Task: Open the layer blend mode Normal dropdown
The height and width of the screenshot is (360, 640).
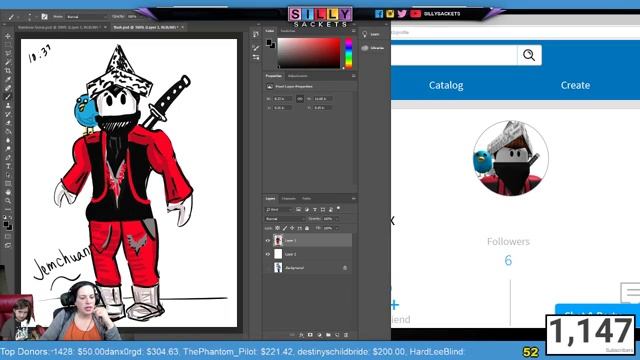Action: pyautogui.click(x=285, y=219)
